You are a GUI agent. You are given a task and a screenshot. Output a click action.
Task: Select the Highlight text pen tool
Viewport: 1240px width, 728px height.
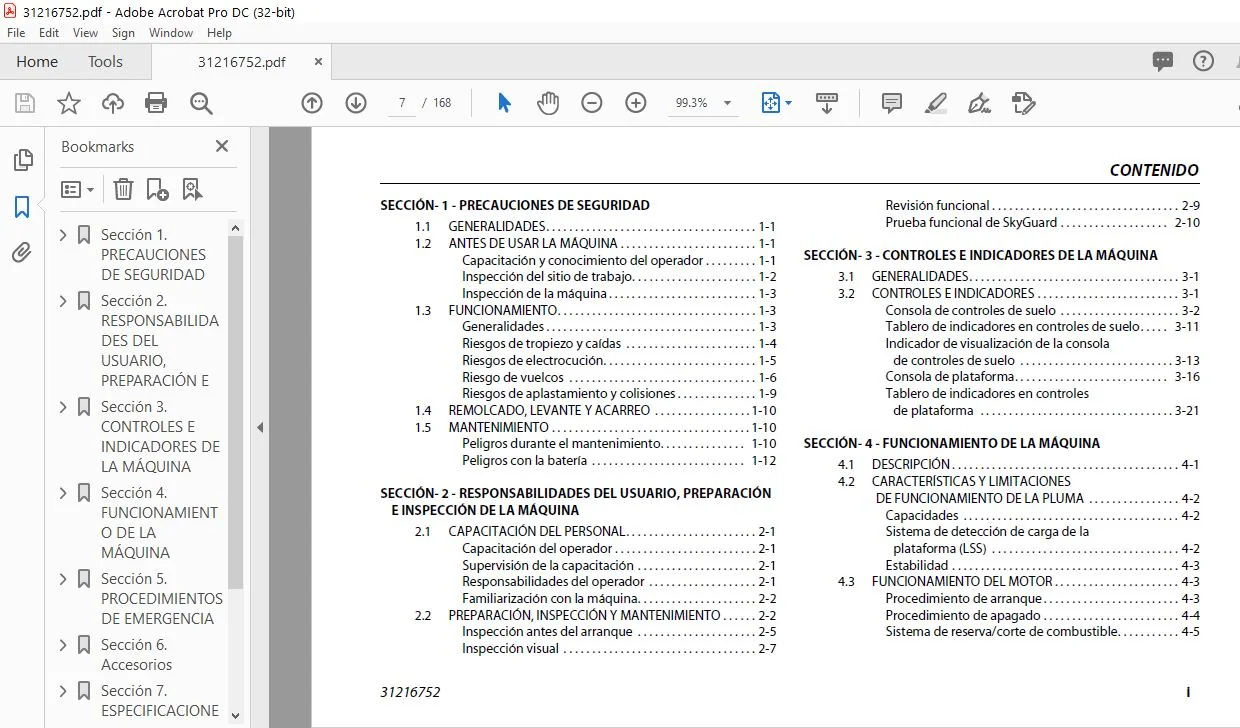coord(936,103)
